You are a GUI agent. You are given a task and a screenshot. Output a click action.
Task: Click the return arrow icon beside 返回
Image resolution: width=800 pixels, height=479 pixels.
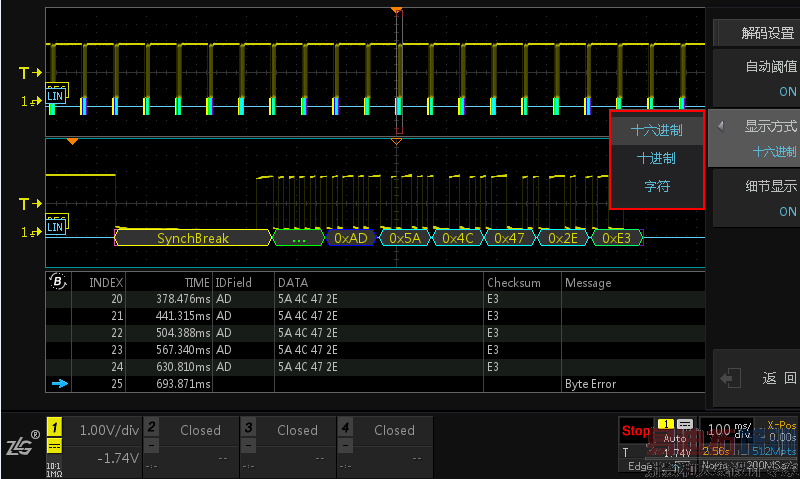(733, 378)
